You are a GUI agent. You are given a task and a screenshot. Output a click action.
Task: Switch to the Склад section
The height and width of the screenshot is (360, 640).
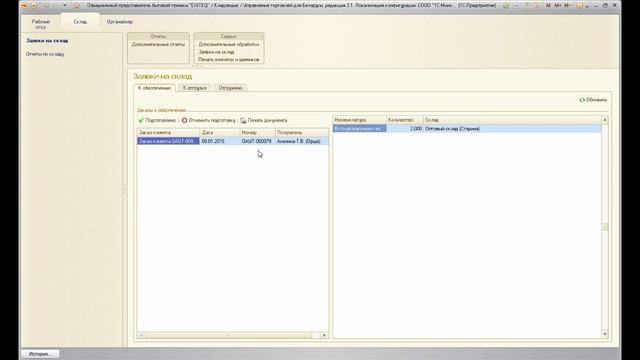coord(80,22)
